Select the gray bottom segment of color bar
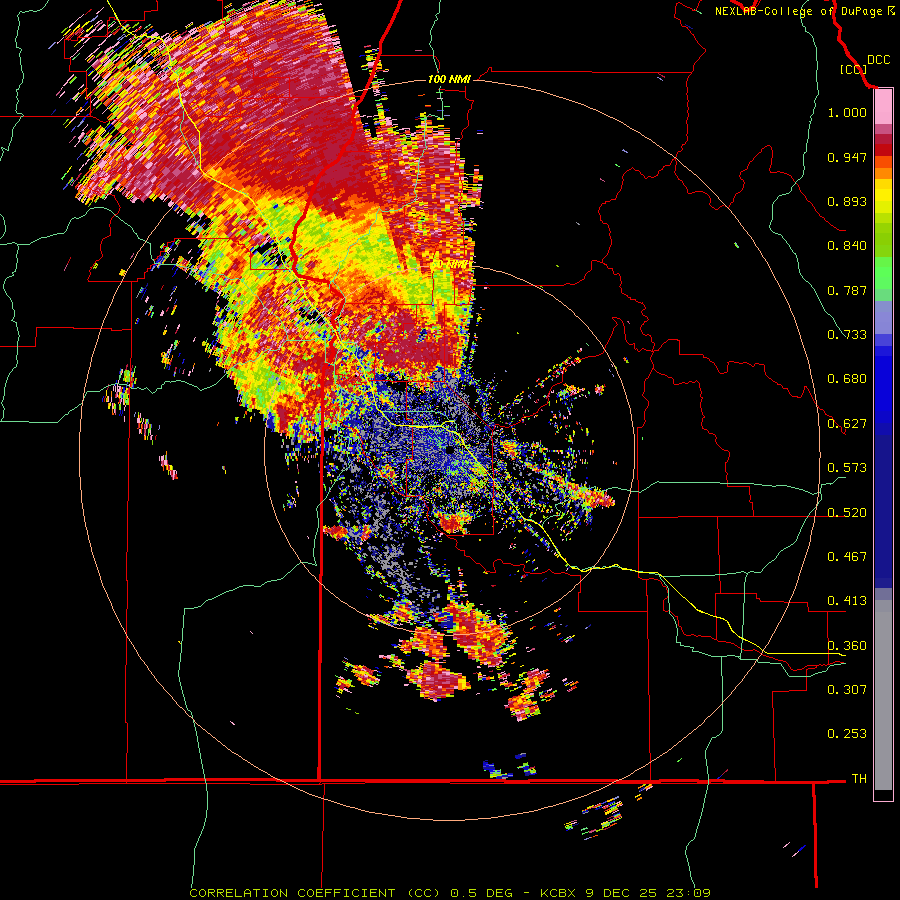900x900 pixels. coord(883,695)
